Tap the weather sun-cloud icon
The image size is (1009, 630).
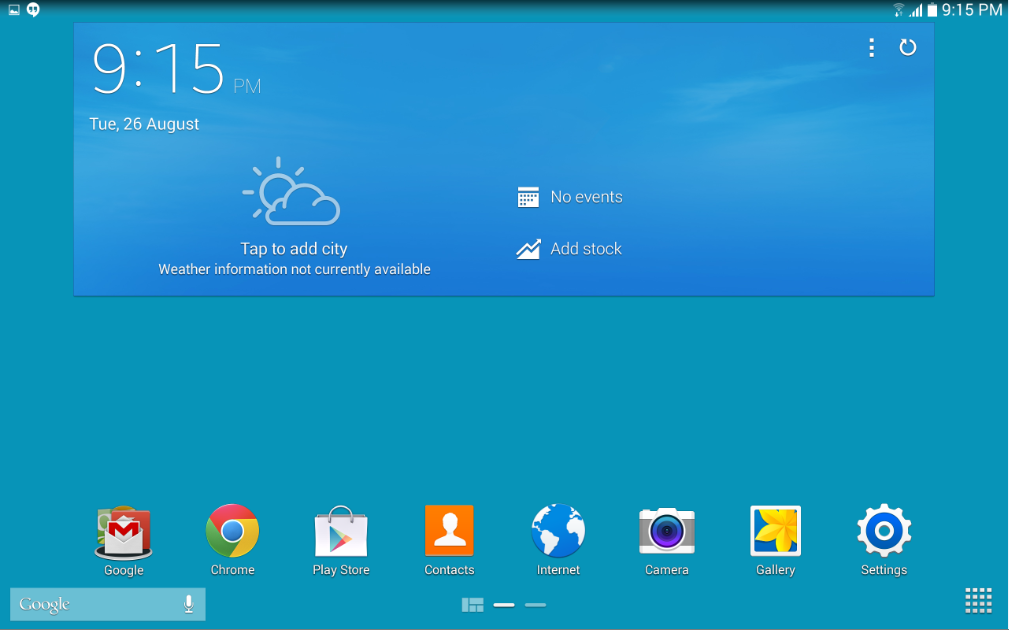291,191
